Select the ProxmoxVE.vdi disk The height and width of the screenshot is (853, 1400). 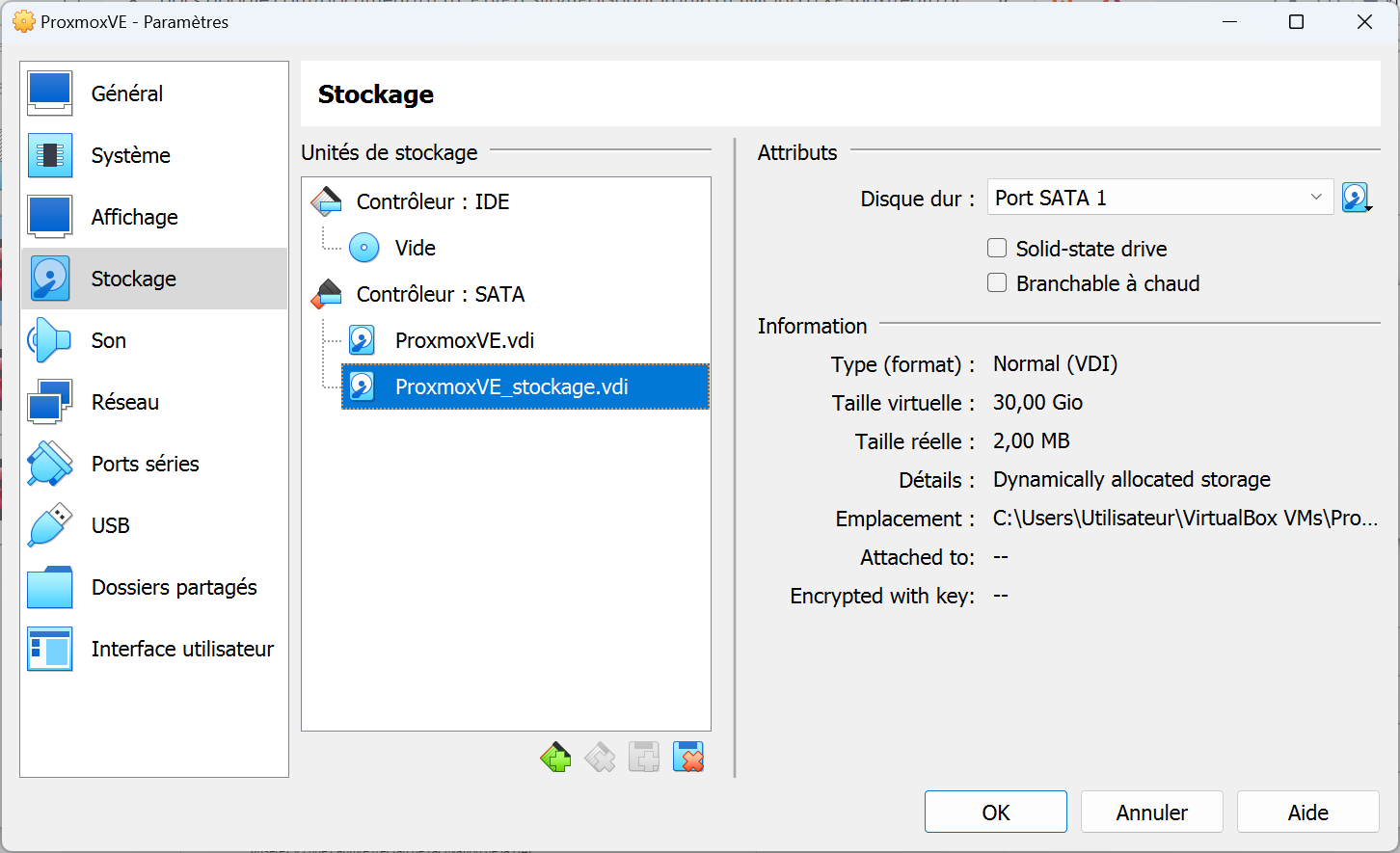click(x=525, y=340)
